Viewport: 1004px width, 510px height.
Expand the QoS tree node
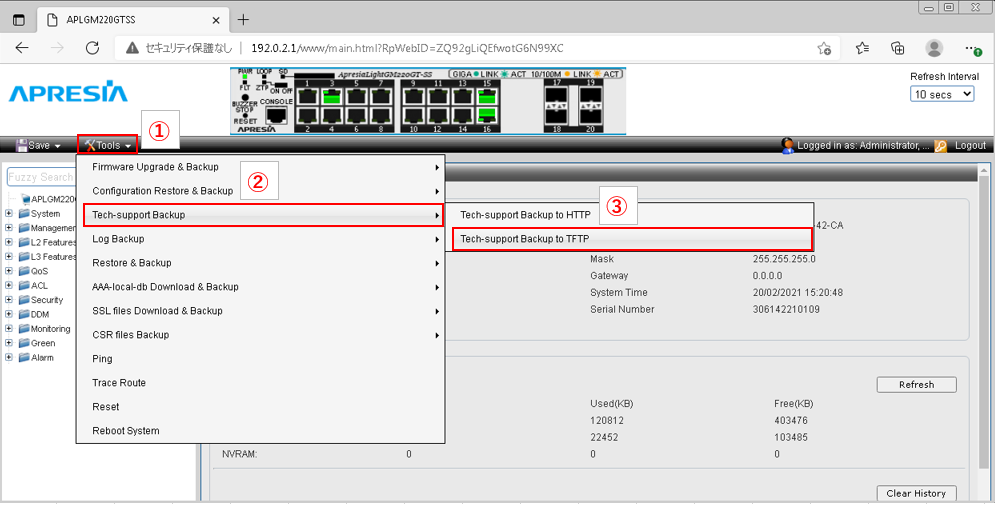pyautogui.click(x=9, y=272)
